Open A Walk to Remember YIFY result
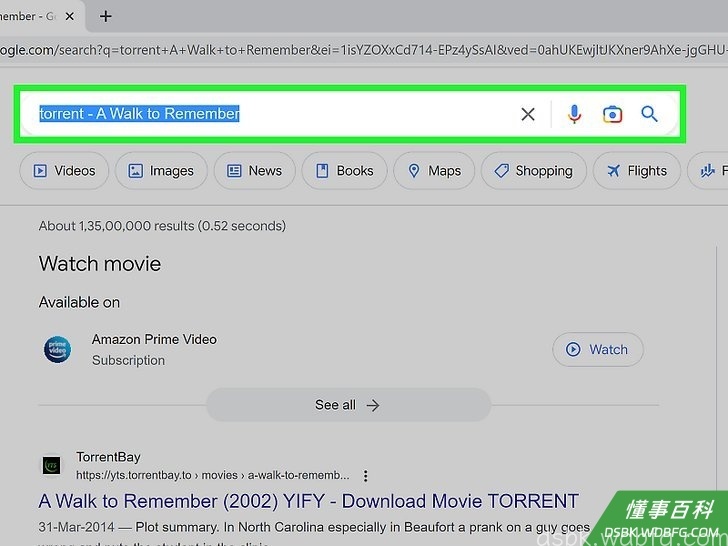Screen dimensions: 728x546 [x=308, y=501]
